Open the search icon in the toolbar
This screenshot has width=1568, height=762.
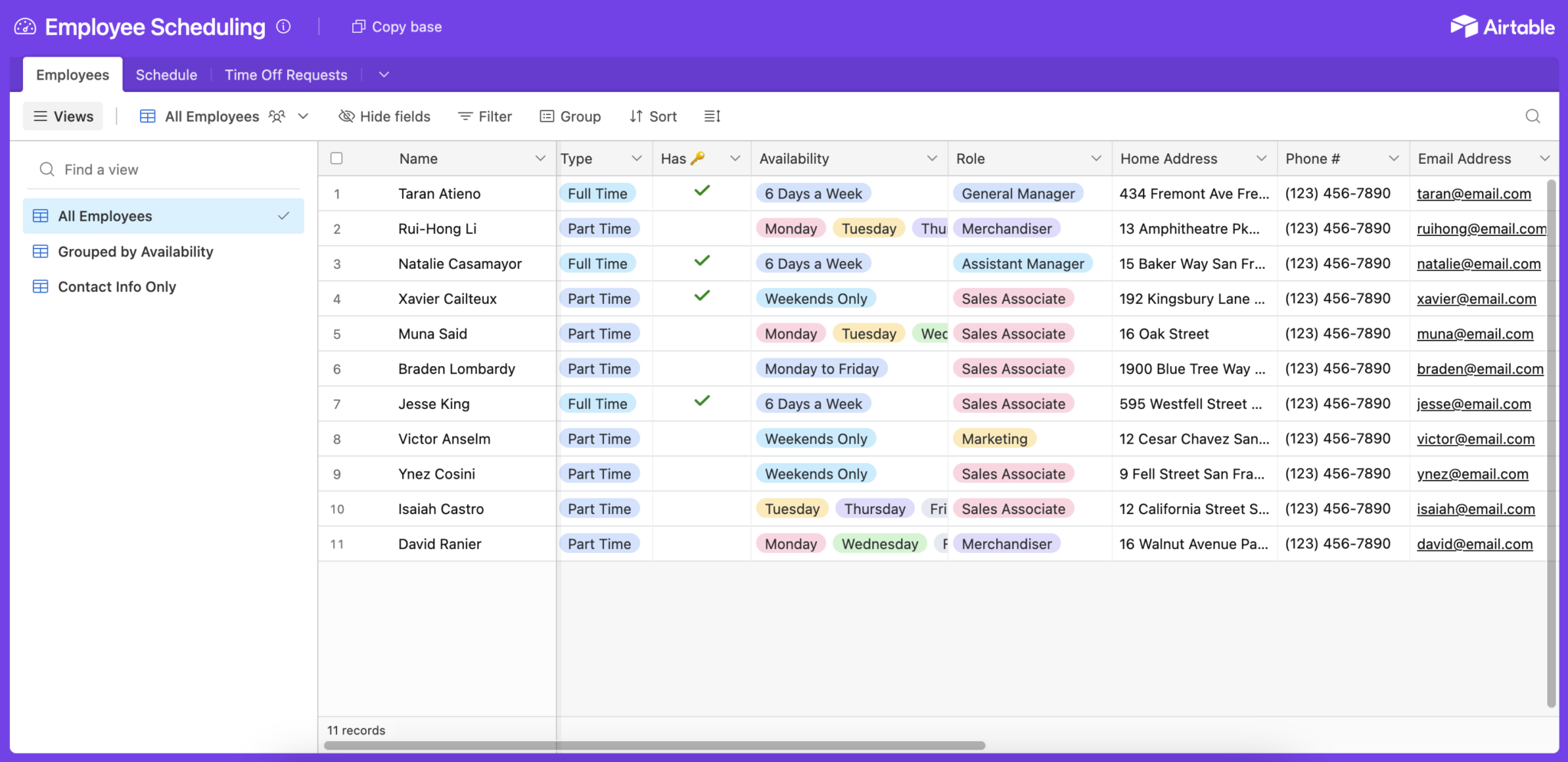click(1533, 116)
